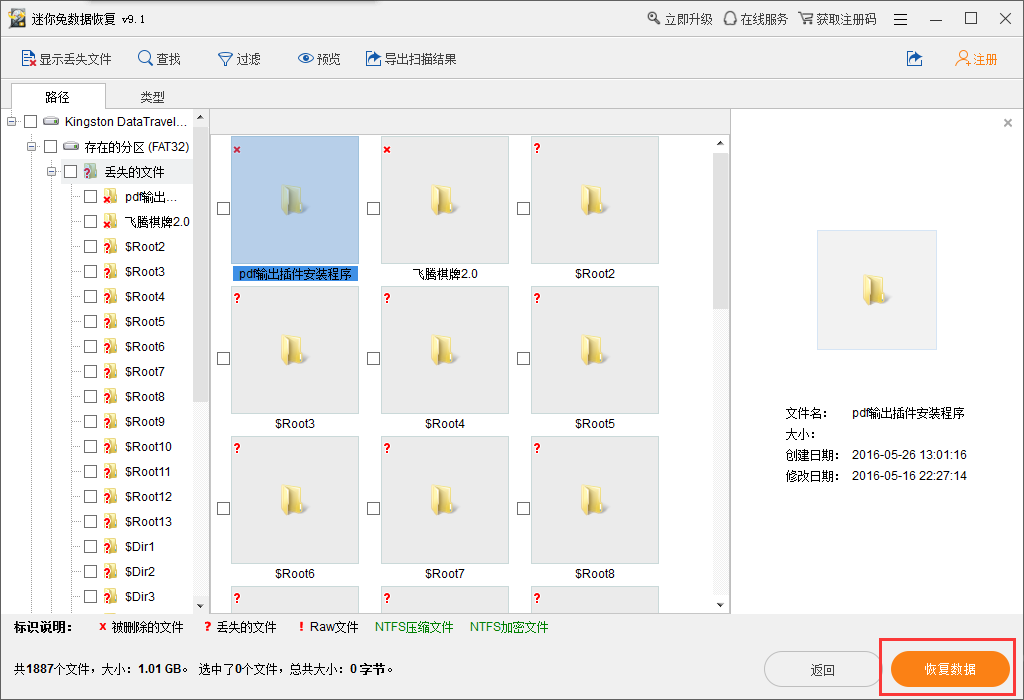Close the preview panel with the X
Viewport: 1024px width, 700px height.
(x=1008, y=123)
